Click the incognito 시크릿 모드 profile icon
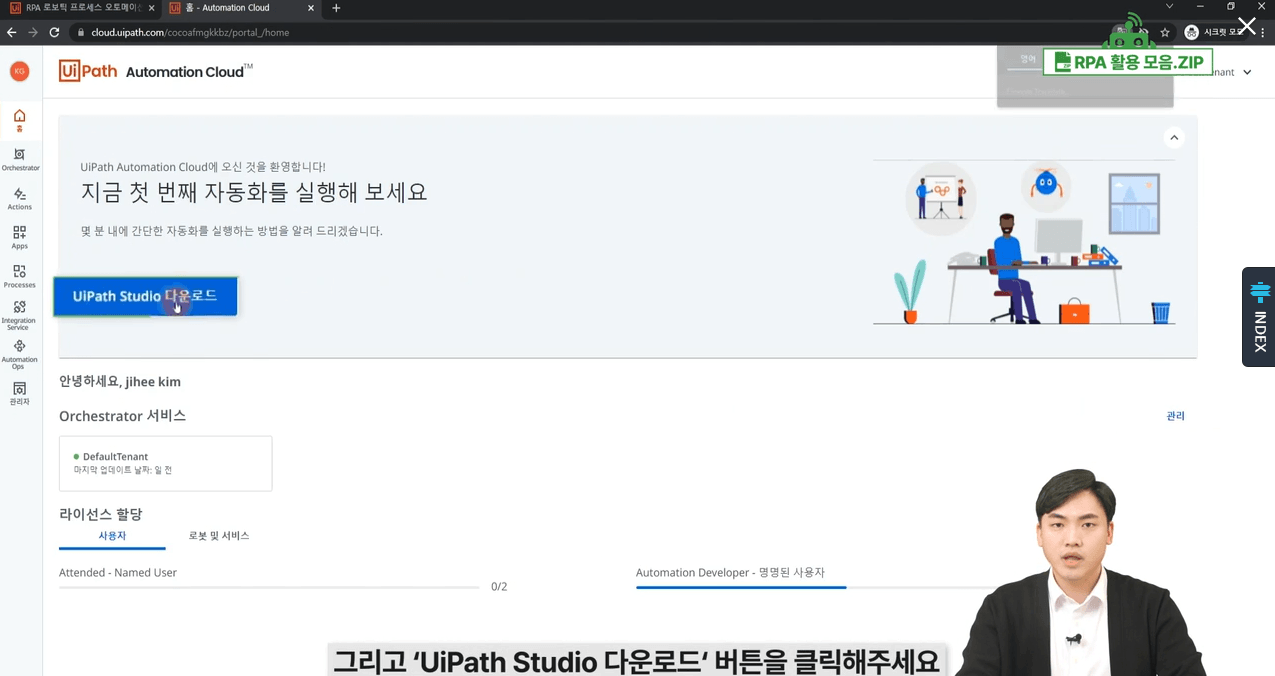 click(1191, 32)
